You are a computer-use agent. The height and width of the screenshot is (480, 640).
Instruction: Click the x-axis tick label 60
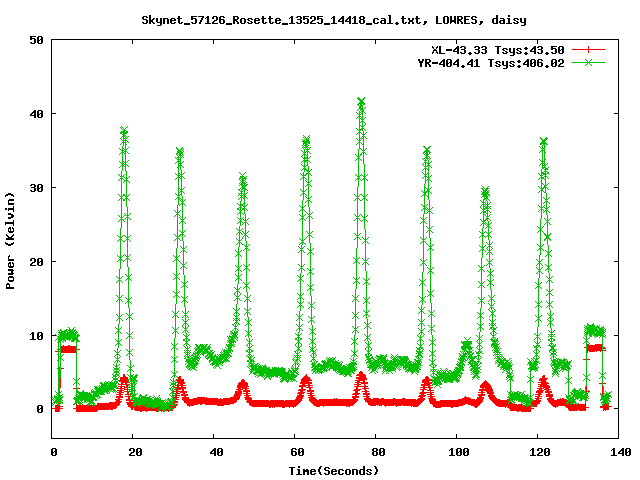pyautogui.click(x=297, y=452)
